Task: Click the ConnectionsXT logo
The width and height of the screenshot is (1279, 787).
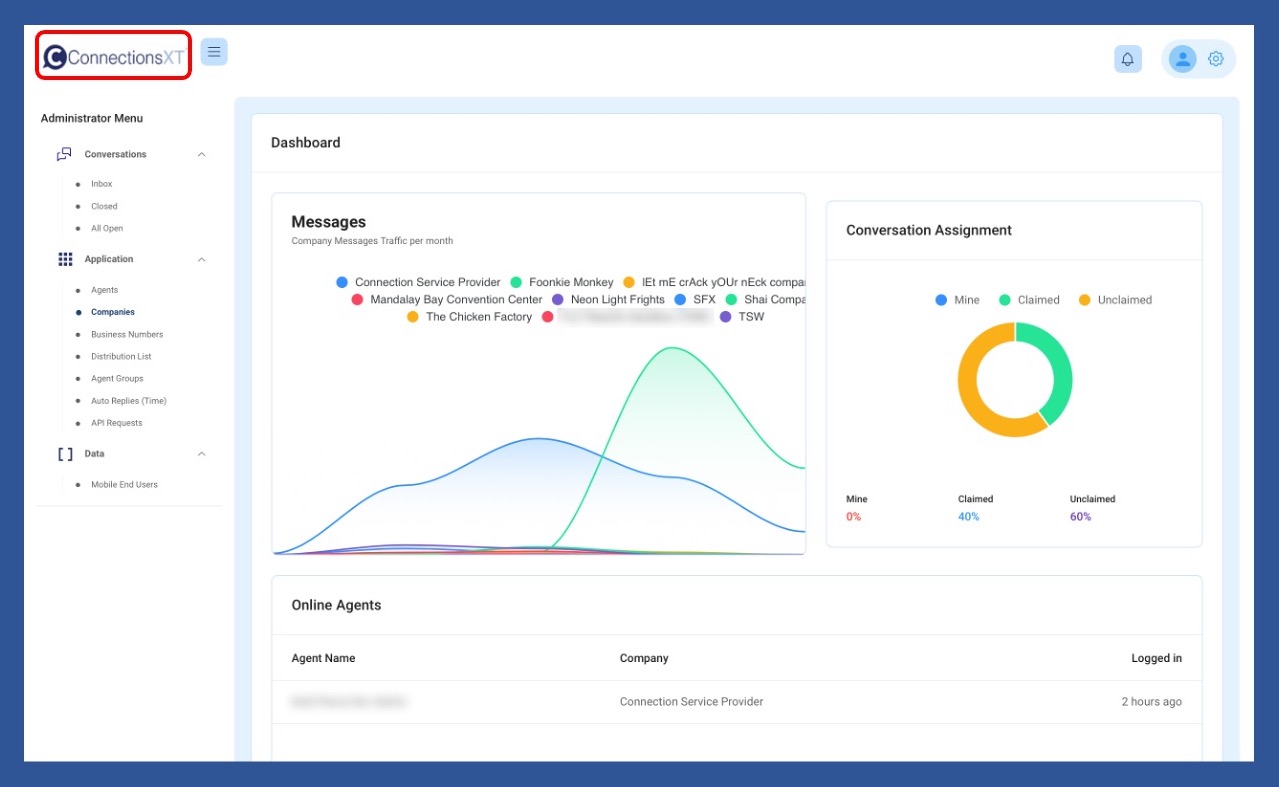Action: (x=114, y=57)
